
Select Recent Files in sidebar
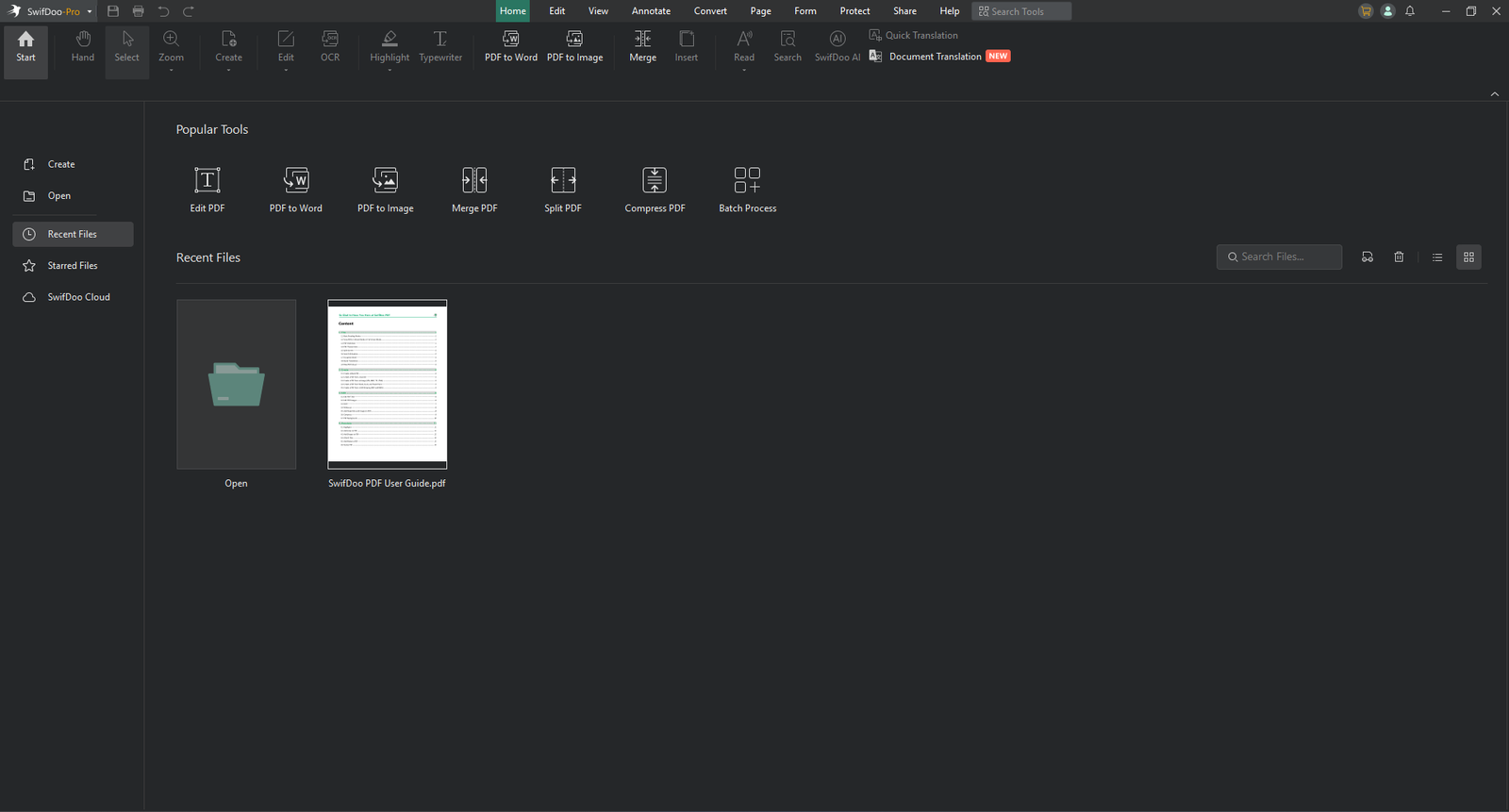[73, 234]
